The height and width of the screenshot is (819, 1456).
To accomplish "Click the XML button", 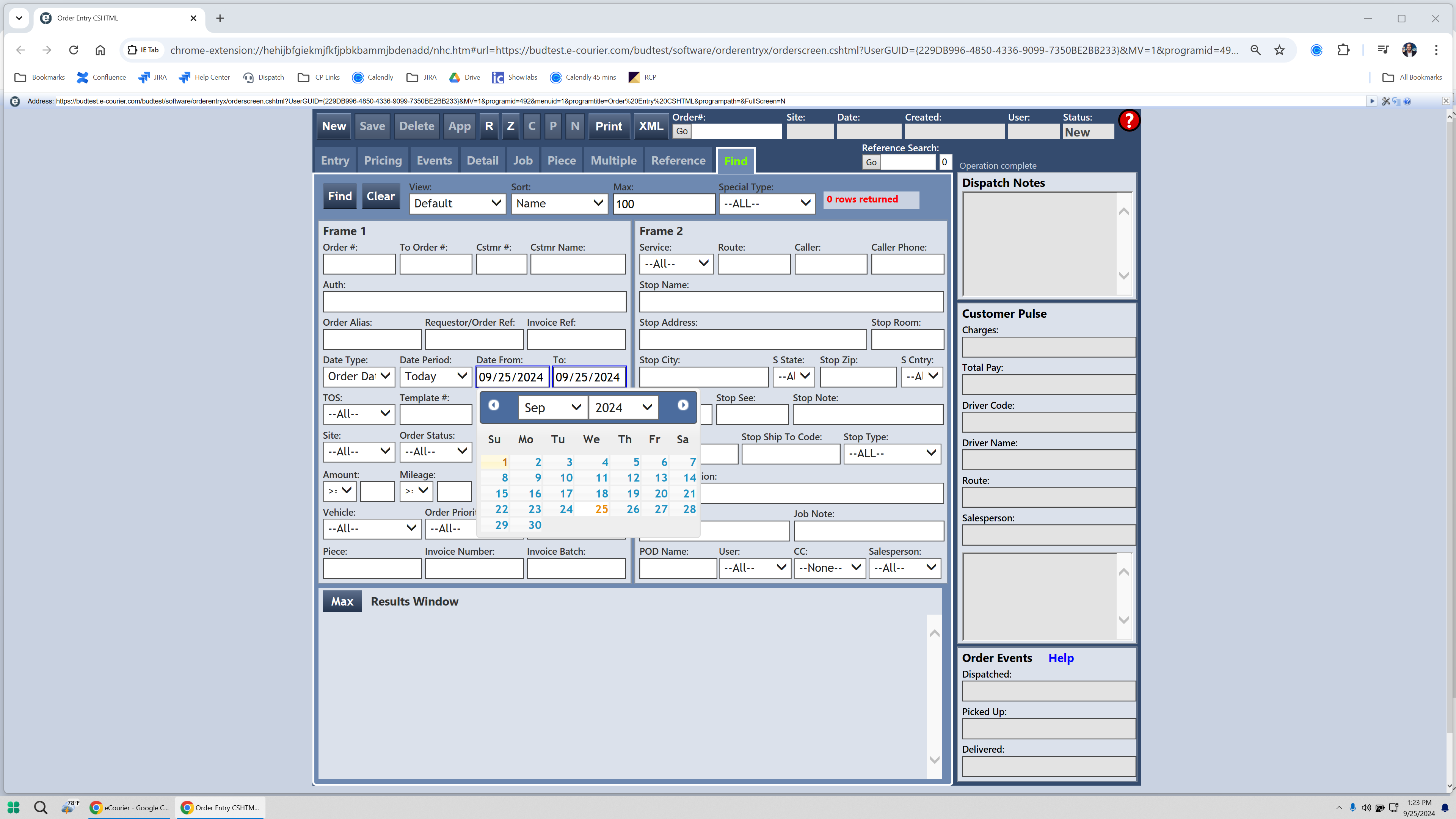I will 651,126.
